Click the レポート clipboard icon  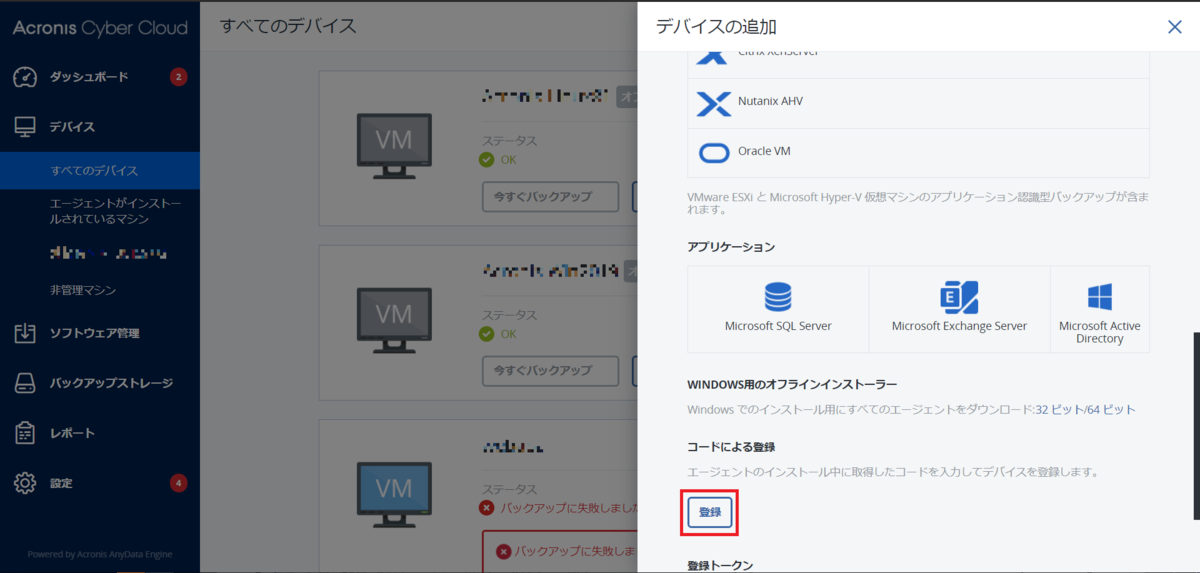[x=25, y=434]
